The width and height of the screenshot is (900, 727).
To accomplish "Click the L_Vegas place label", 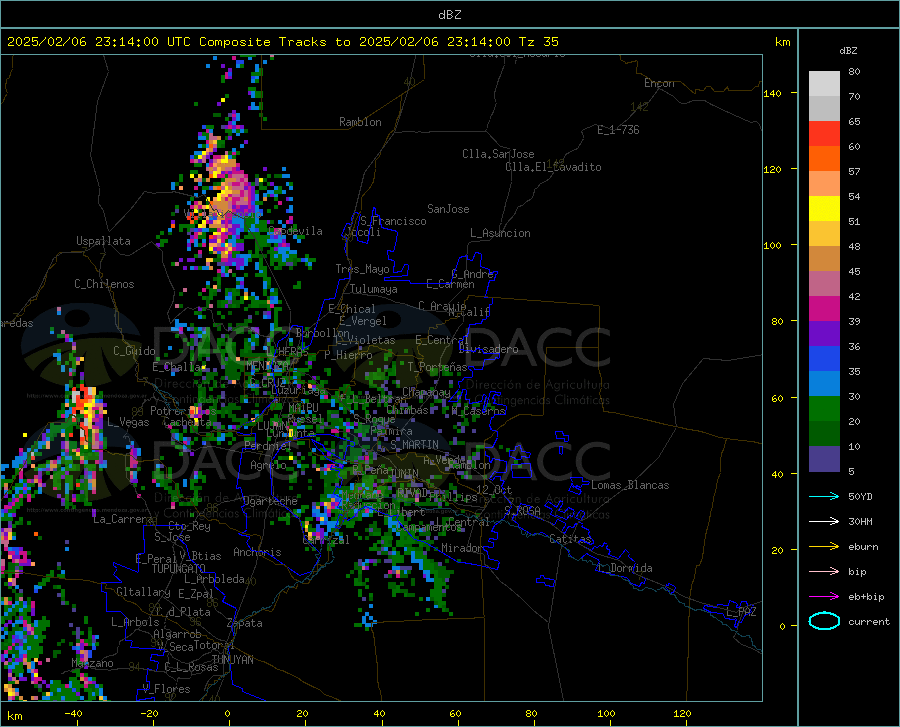I will click(x=128, y=422).
